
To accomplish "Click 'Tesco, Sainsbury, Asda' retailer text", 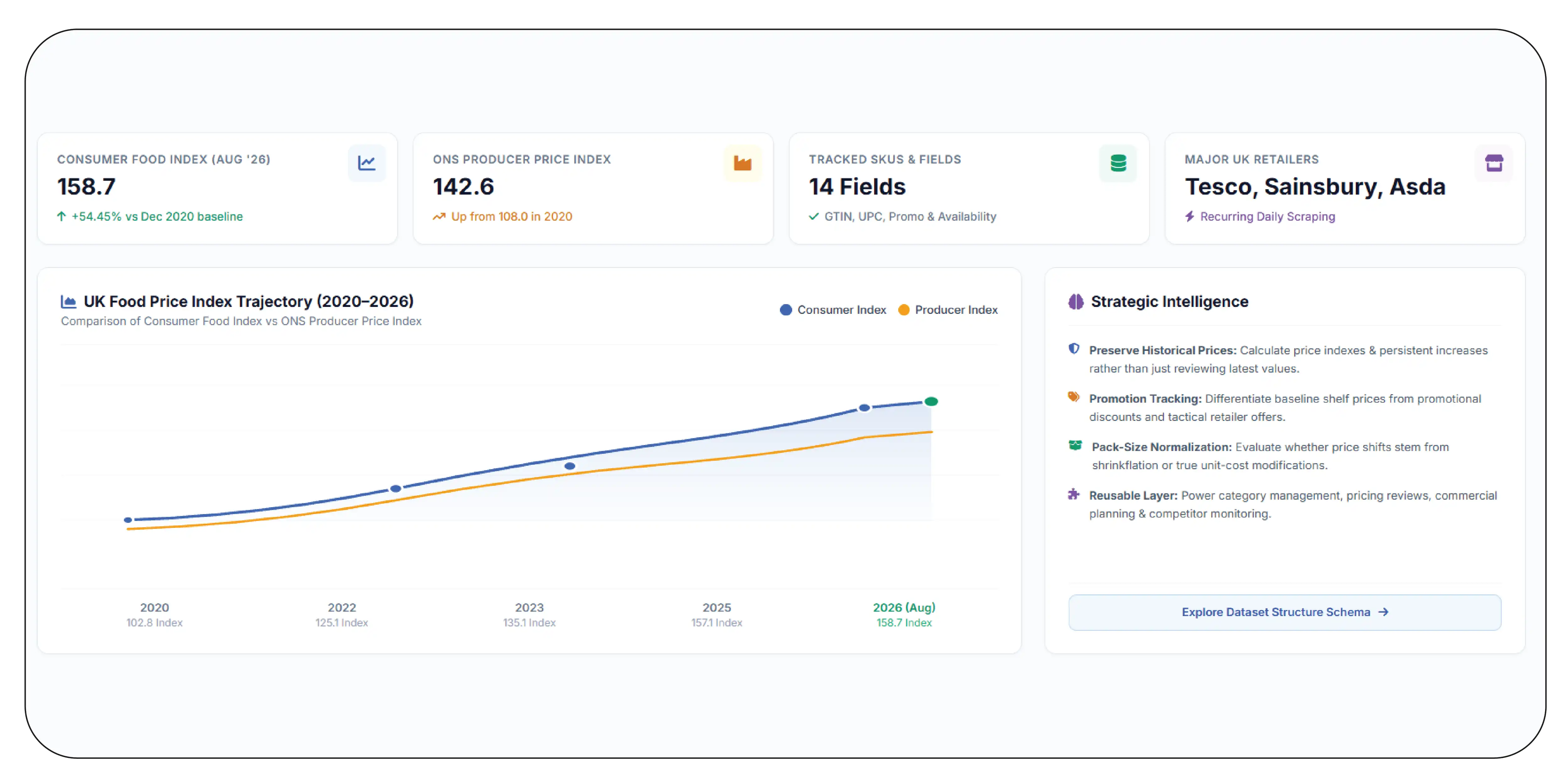I will click(1315, 187).
